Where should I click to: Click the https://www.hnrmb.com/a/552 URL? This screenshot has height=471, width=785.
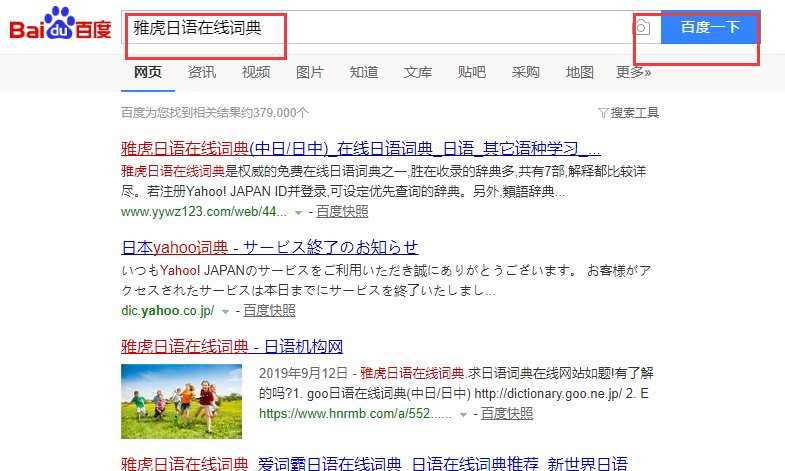coord(355,413)
